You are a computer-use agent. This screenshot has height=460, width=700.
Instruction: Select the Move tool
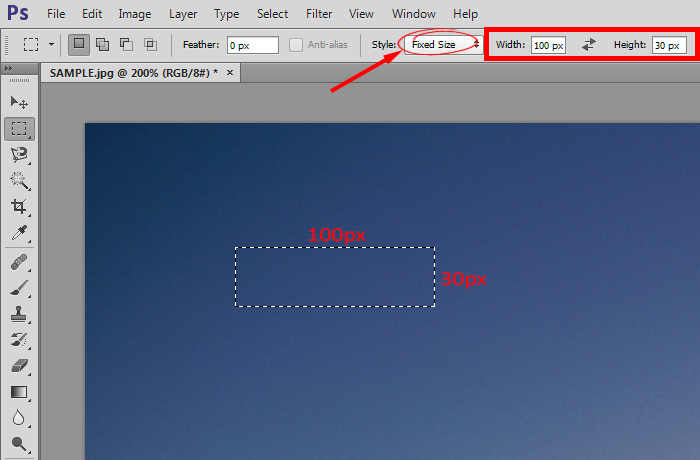(x=19, y=103)
